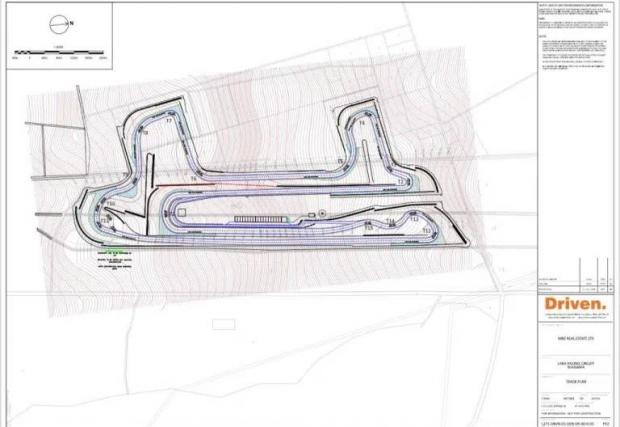Click the north arrow compass symbol
This screenshot has height=427, width=620.
tap(65, 20)
